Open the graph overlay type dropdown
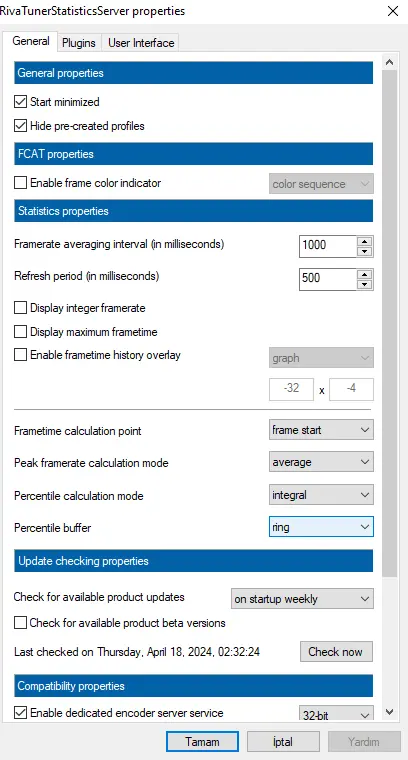The width and height of the screenshot is (408, 760). (321, 358)
